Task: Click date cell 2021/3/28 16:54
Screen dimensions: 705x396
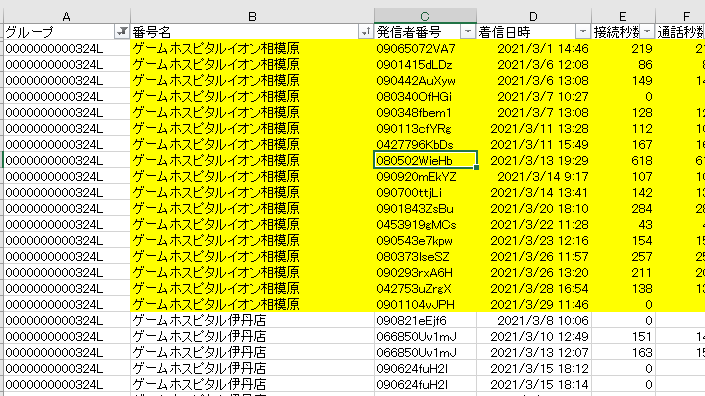Action: 534,288
